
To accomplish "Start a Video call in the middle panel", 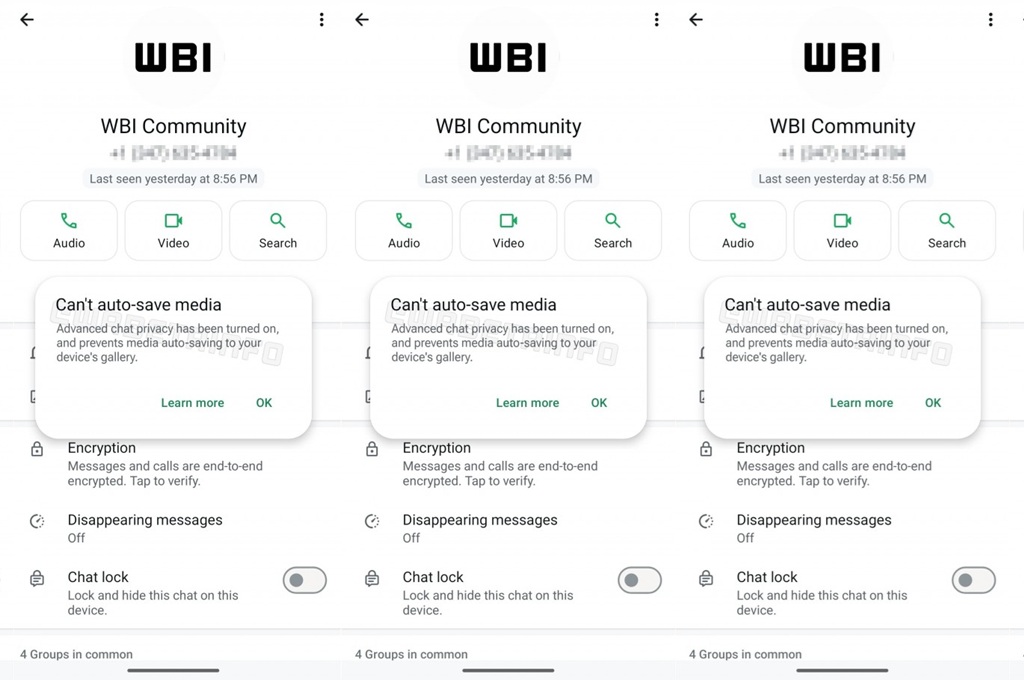I will click(x=508, y=231).
